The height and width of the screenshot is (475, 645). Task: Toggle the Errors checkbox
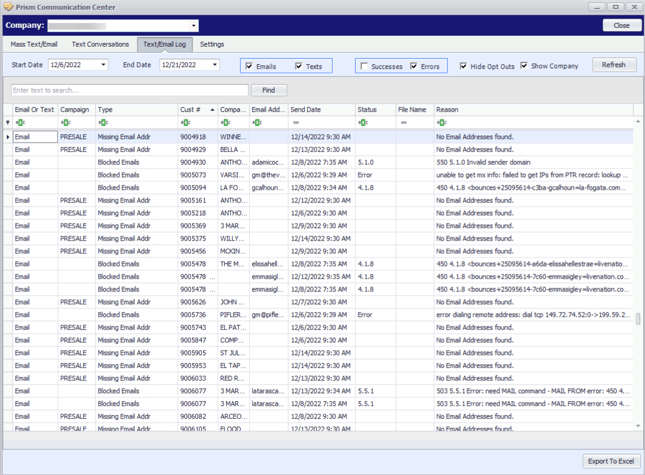tap(414, 66)
